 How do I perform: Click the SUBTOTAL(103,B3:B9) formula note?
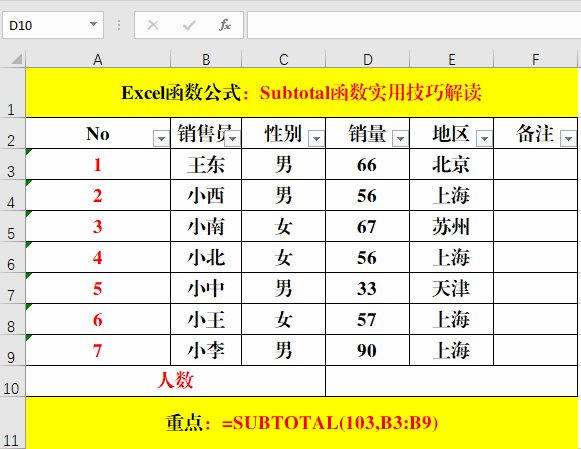pos(302,423)
